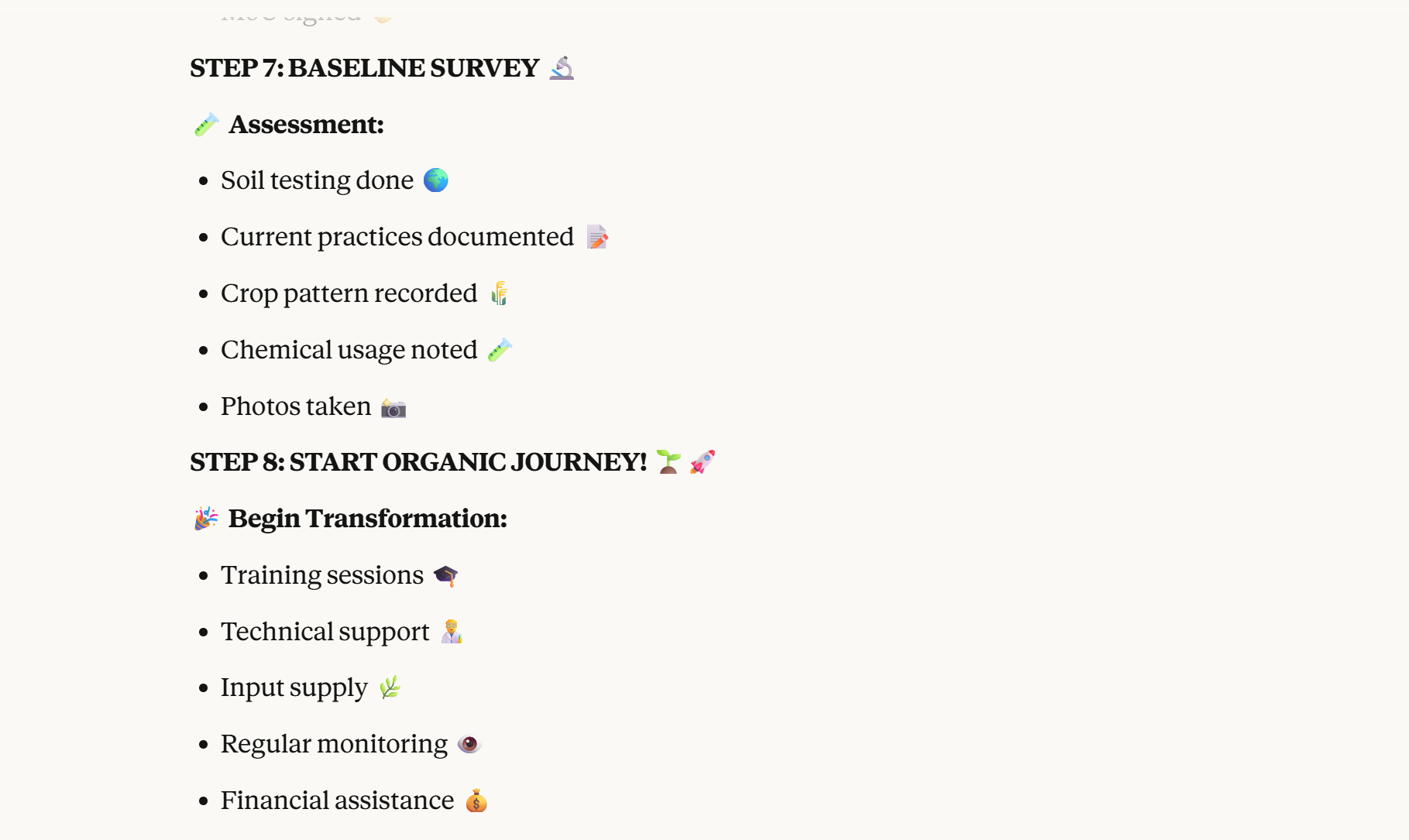The image size is (1409, 840).
Task: Click the graduation cap emoji after Training sessions
Action: 445,575
